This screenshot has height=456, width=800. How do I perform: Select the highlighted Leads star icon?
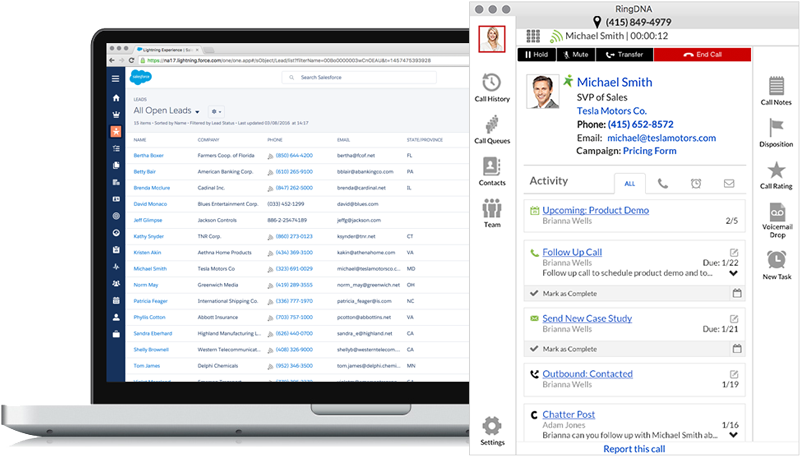click(116, 132)
